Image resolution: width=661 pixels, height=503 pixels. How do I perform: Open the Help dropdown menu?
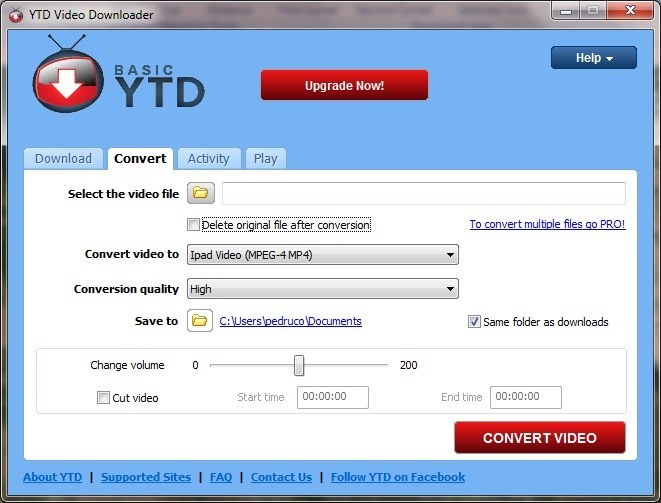point(593,58)
